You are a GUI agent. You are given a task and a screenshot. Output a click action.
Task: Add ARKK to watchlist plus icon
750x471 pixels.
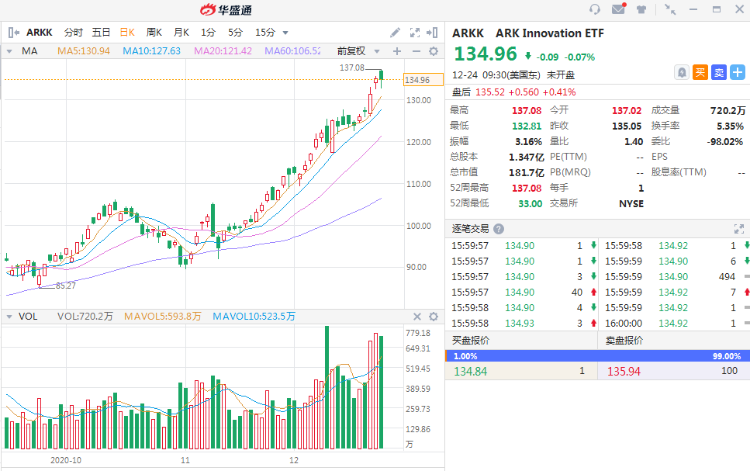(738, 73)
